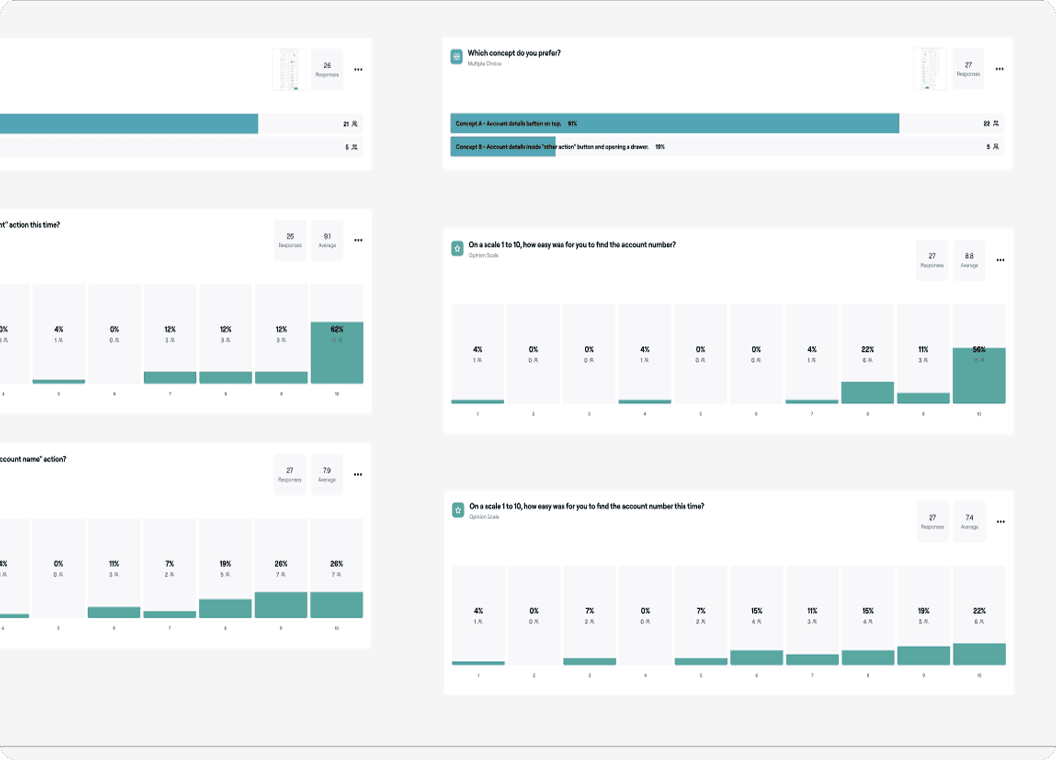Click 11% column for rating 7 in 7.4-average chart
The height and width of the screenshot is (760, 1056).
[812, 615]
